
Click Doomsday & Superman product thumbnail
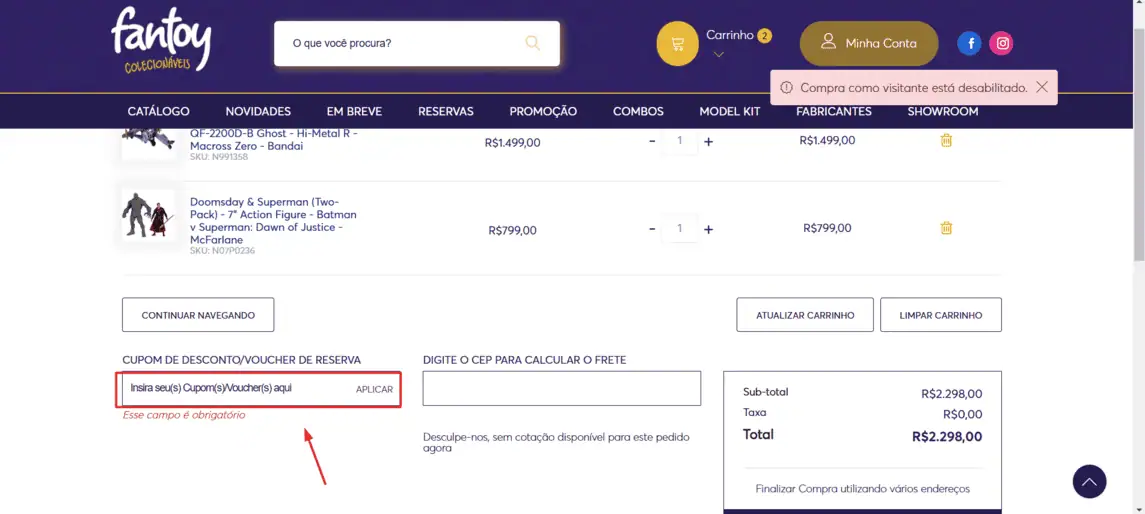pos(149,216)
